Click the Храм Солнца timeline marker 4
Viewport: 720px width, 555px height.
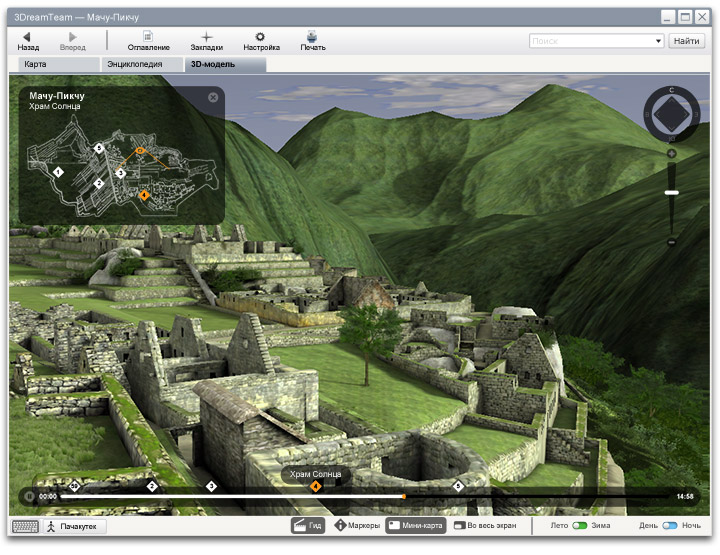tap(316, 487)
